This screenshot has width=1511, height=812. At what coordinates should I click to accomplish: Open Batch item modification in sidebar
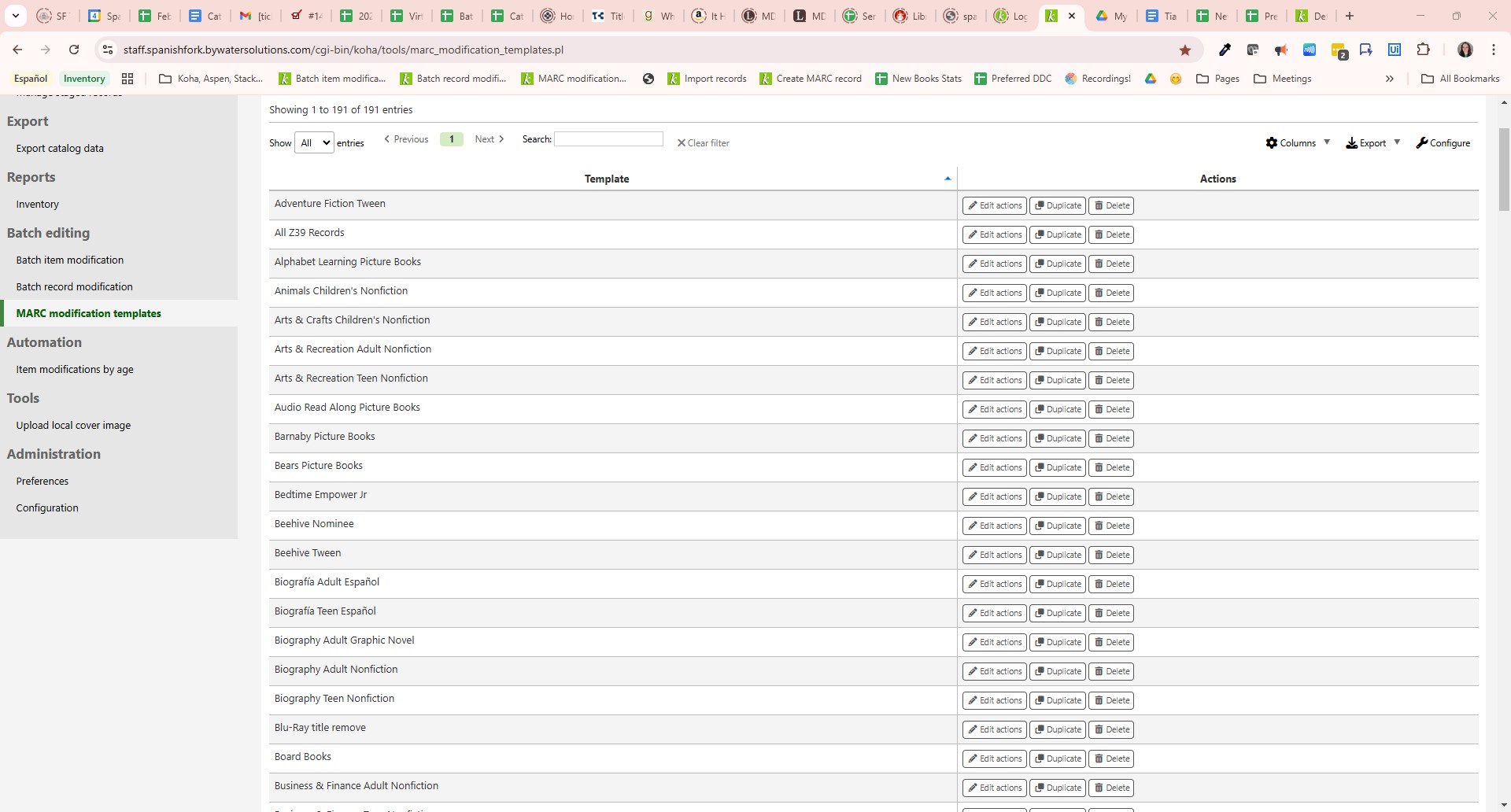pos(70,260)
